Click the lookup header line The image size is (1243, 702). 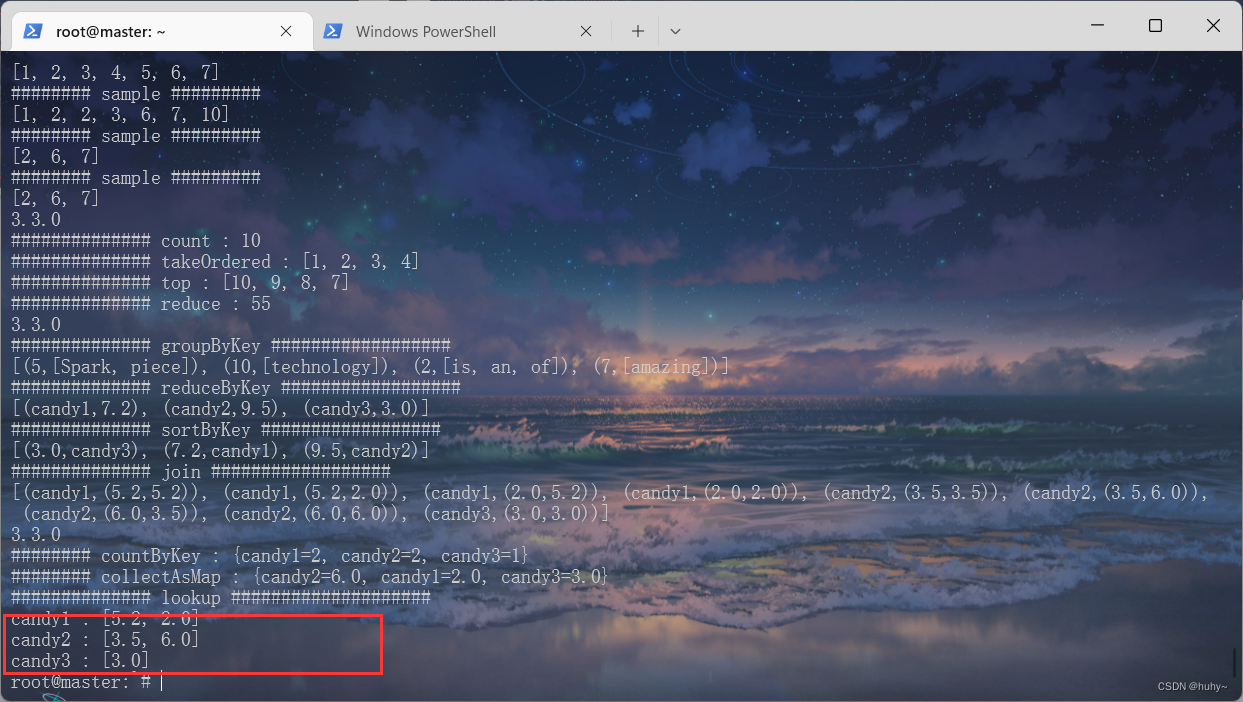pos(221,598)
